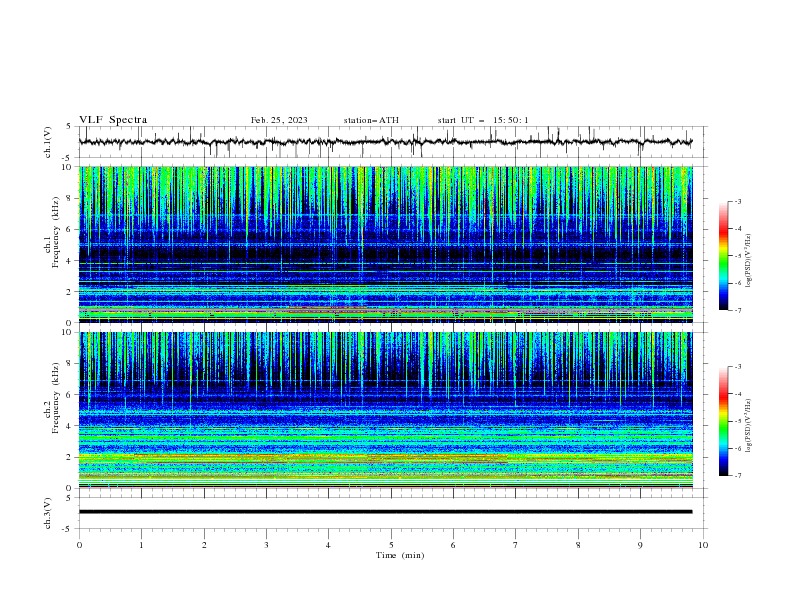Click the time axis tick label "2"
The width and height of the screenshot is (792, 612).
coord(204,545)
